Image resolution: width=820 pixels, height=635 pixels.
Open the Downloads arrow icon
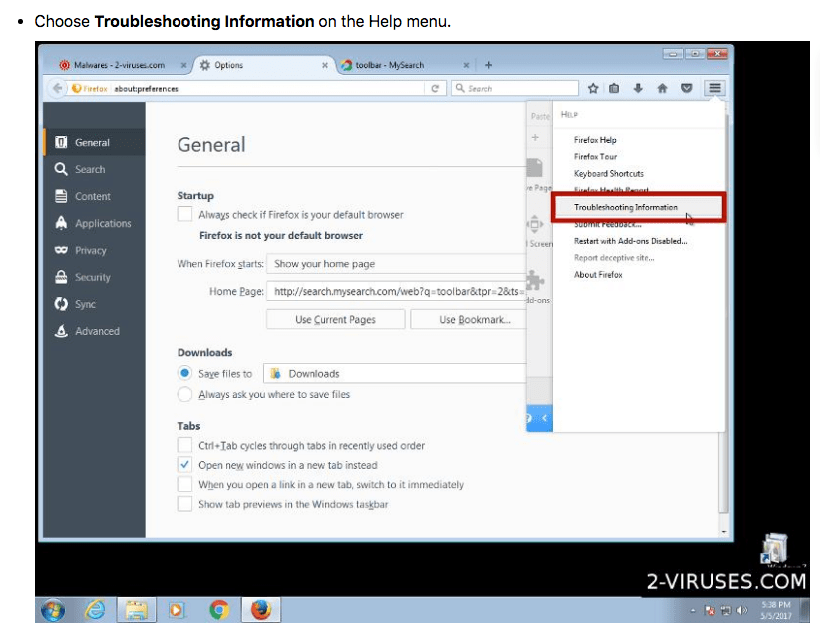(x=638, y=88)
